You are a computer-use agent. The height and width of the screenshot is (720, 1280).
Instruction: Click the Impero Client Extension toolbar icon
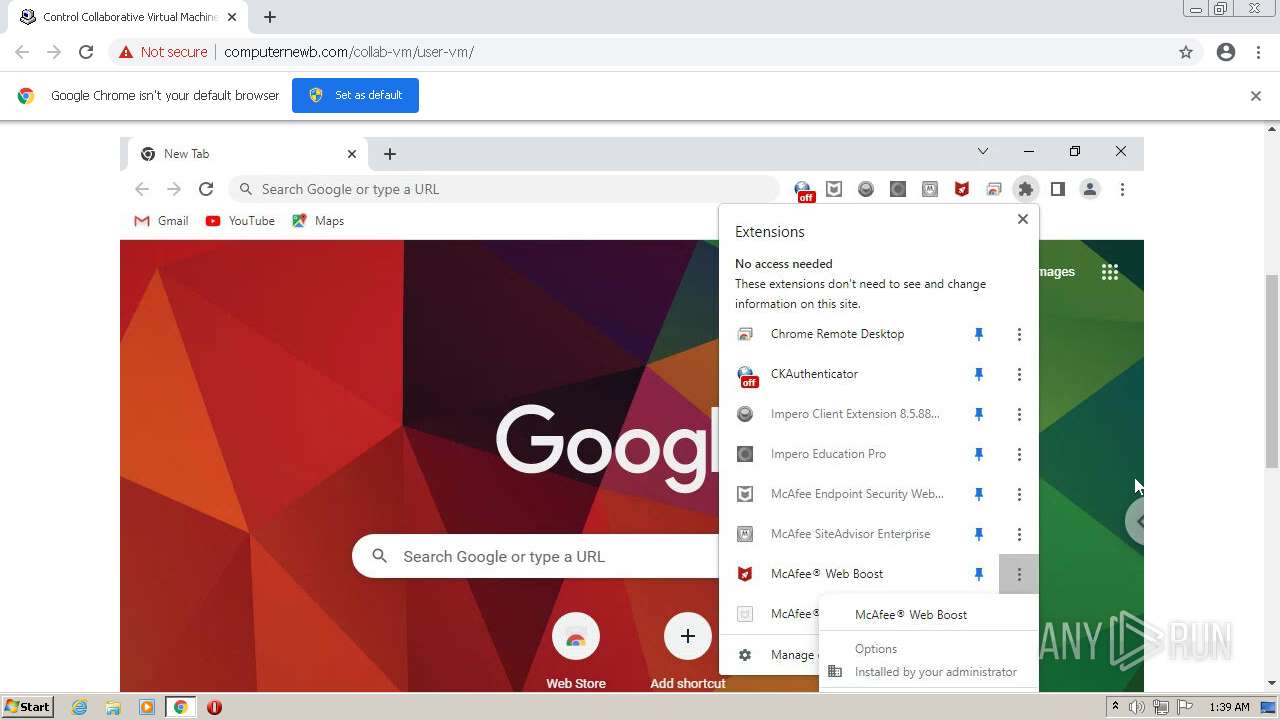pyautogui.click(x=866, y=189)
